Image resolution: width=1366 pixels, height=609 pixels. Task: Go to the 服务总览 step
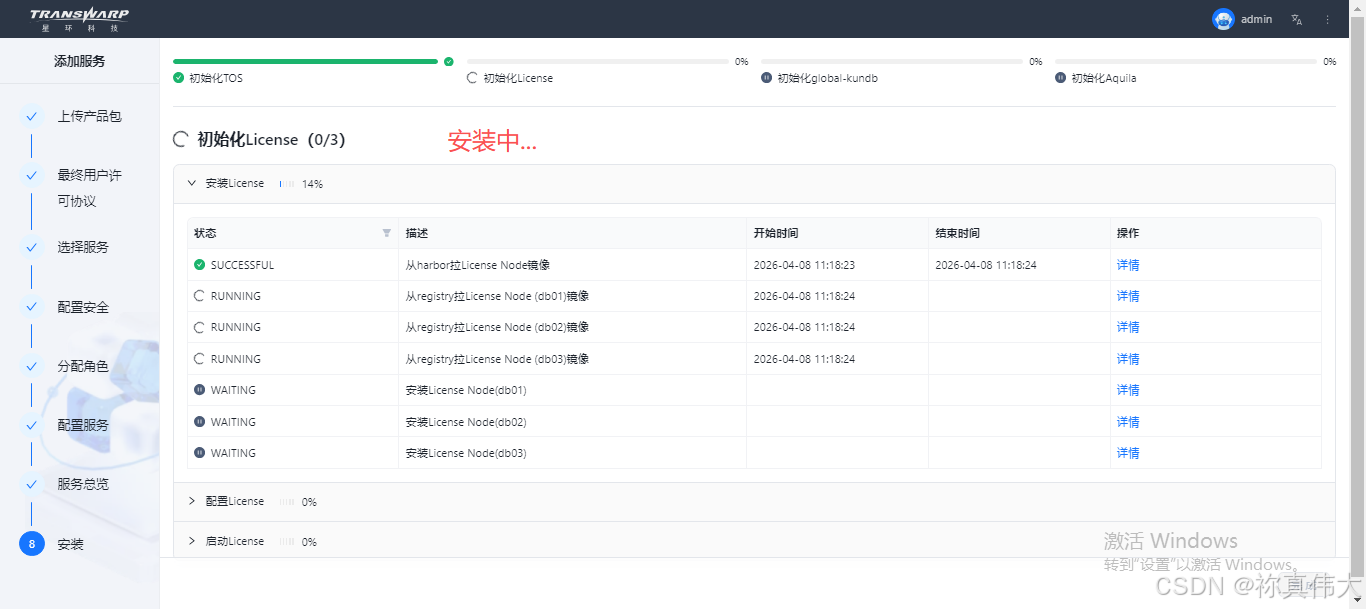(83, 484)
